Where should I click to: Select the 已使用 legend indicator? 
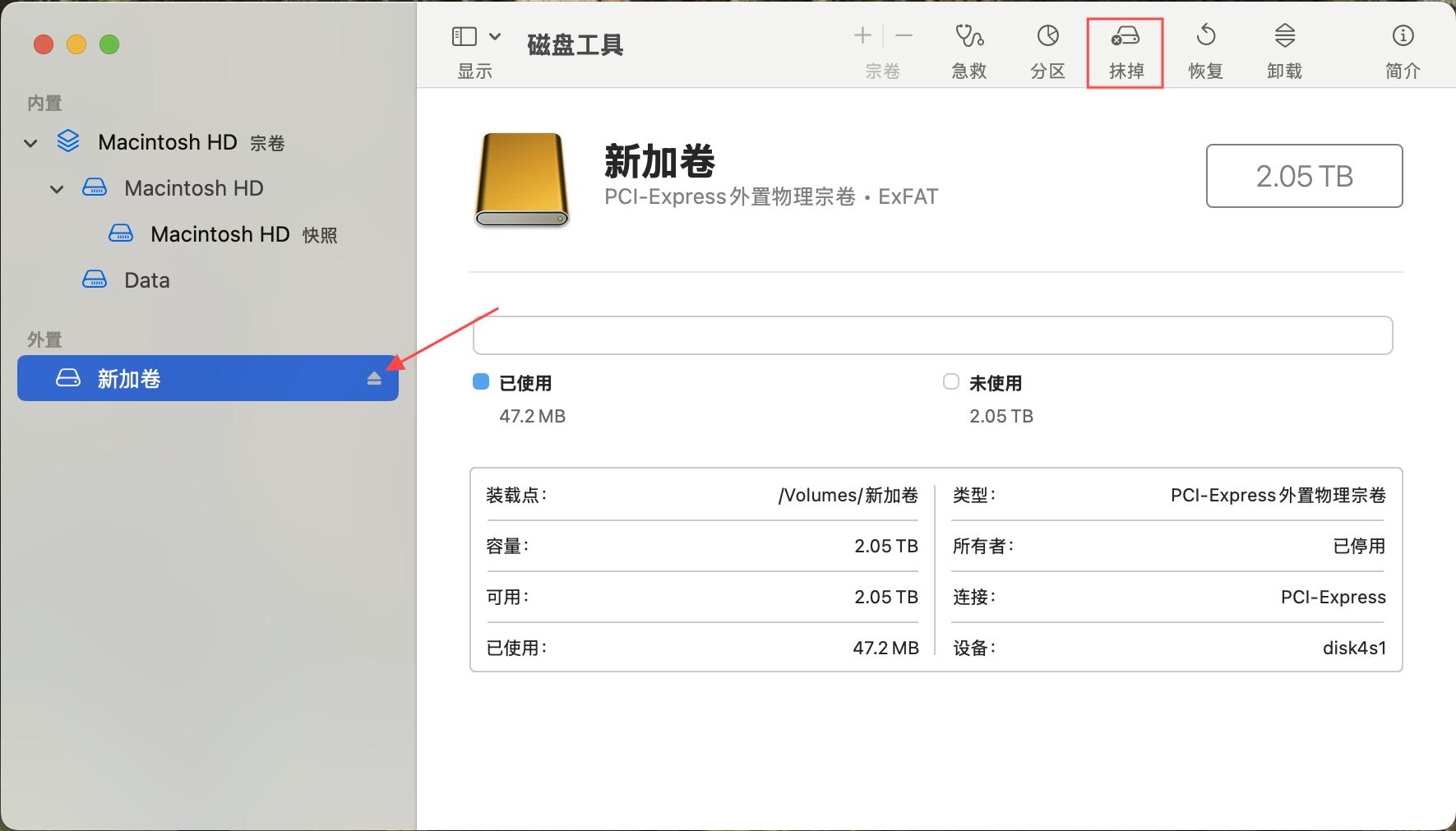point(480,381)
